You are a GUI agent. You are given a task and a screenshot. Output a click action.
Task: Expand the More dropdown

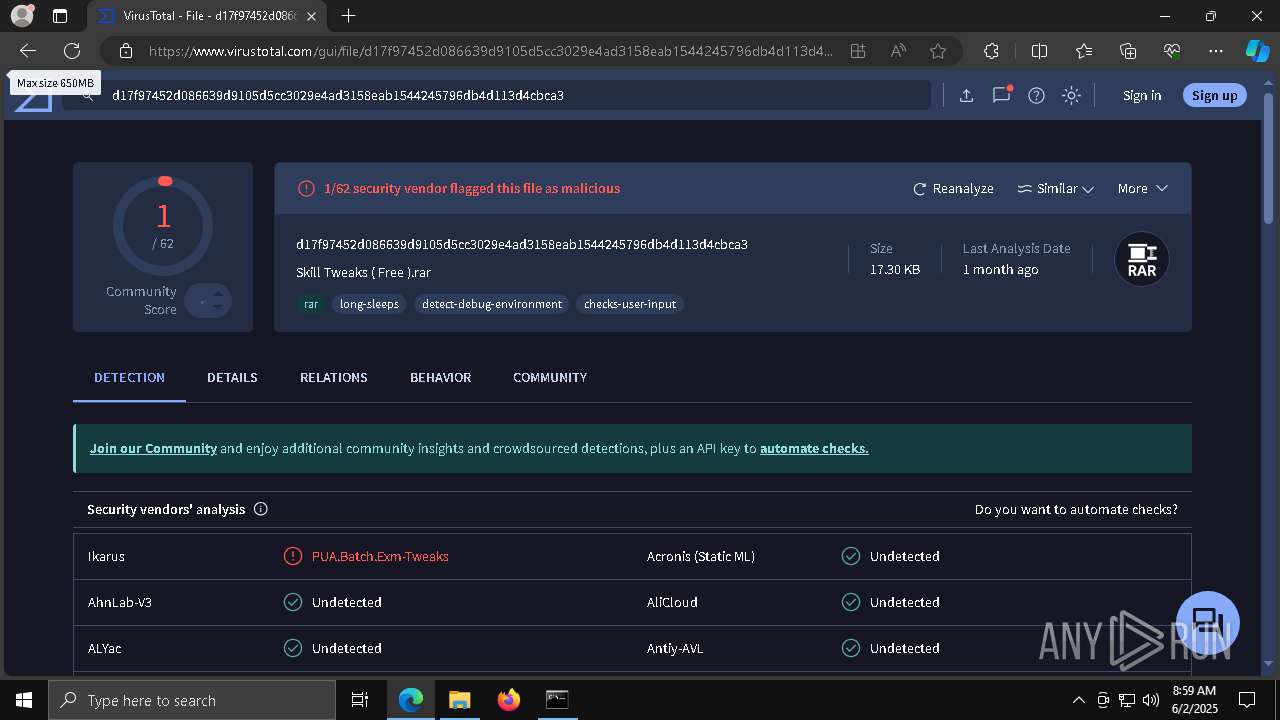coord(1143,188)
